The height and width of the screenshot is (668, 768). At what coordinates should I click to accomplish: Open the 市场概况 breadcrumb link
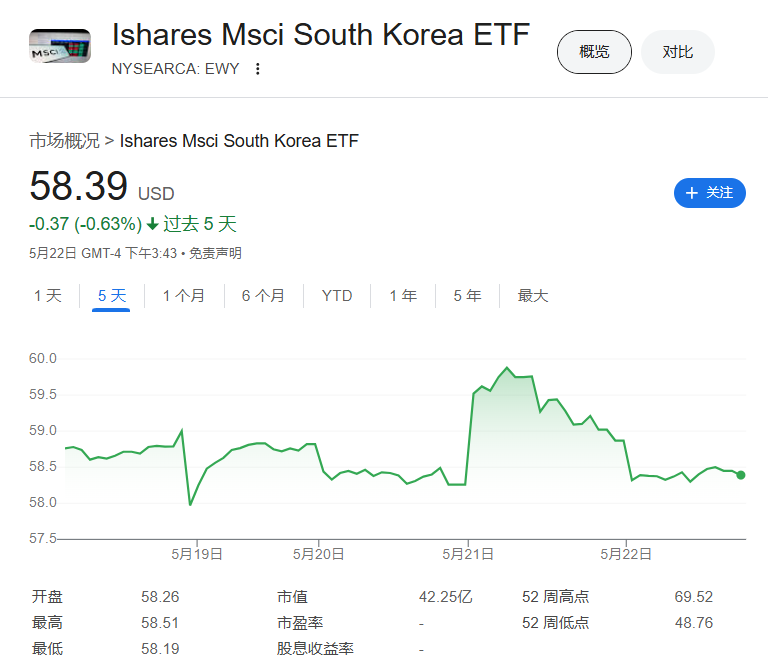click(x=65, y=141)
